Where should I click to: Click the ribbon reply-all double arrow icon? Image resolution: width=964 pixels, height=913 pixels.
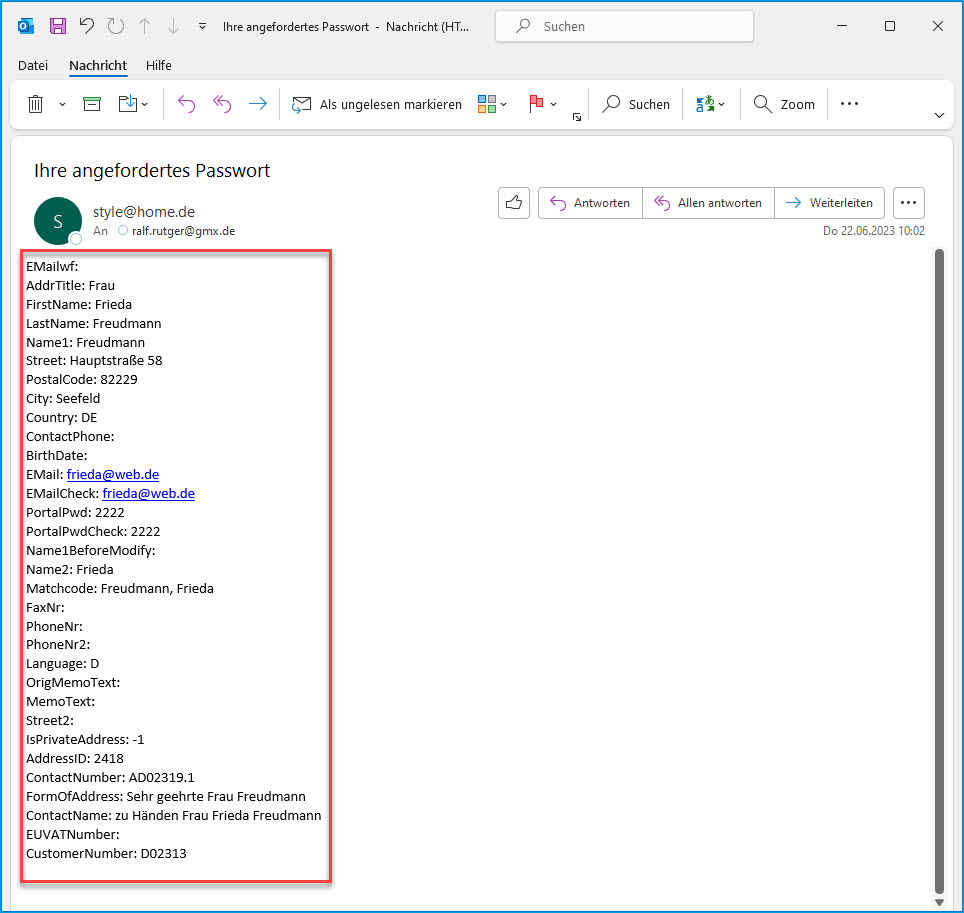(x=222, y=104)
